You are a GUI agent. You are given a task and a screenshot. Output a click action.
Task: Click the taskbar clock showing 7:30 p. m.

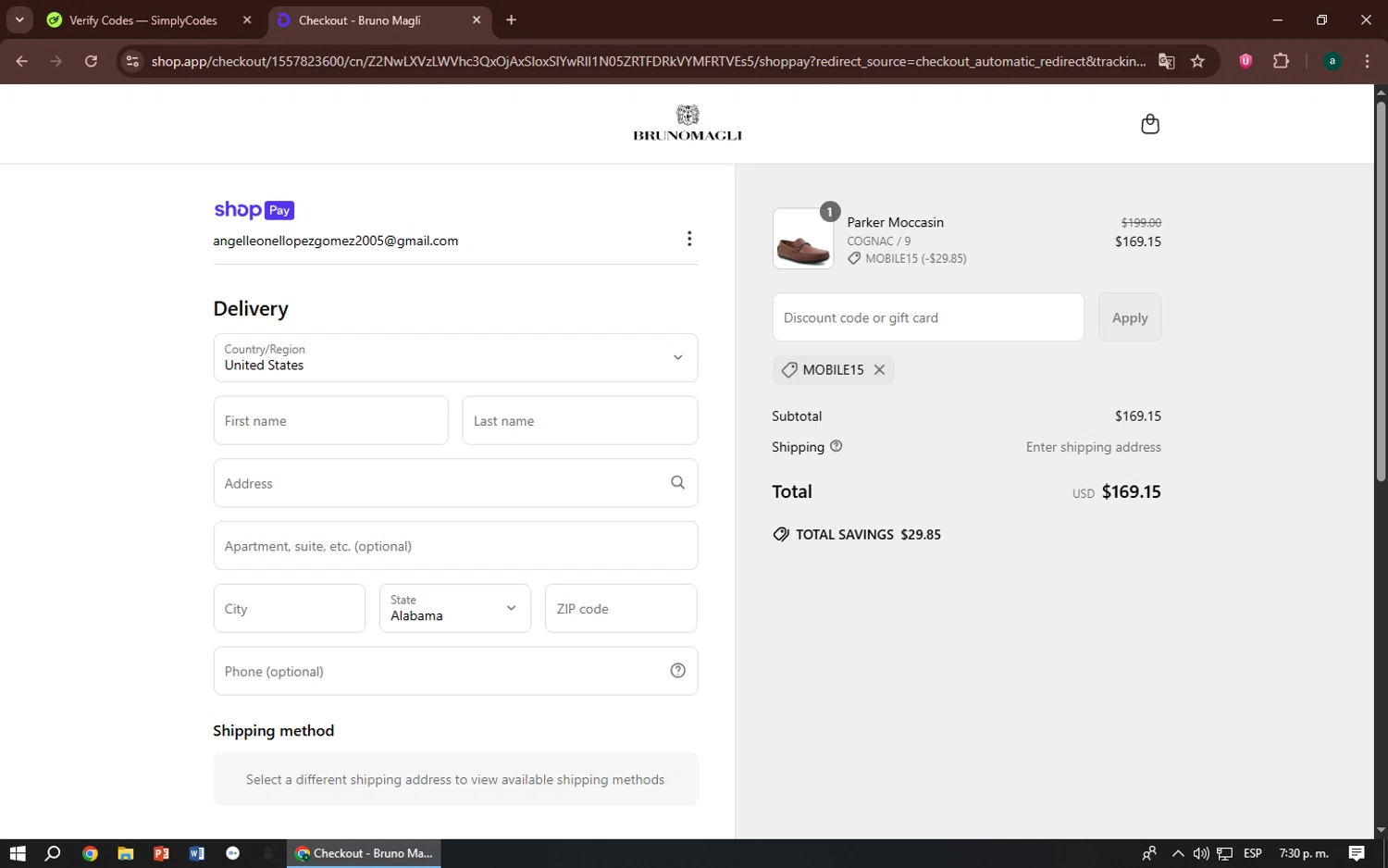(1303, 853)
